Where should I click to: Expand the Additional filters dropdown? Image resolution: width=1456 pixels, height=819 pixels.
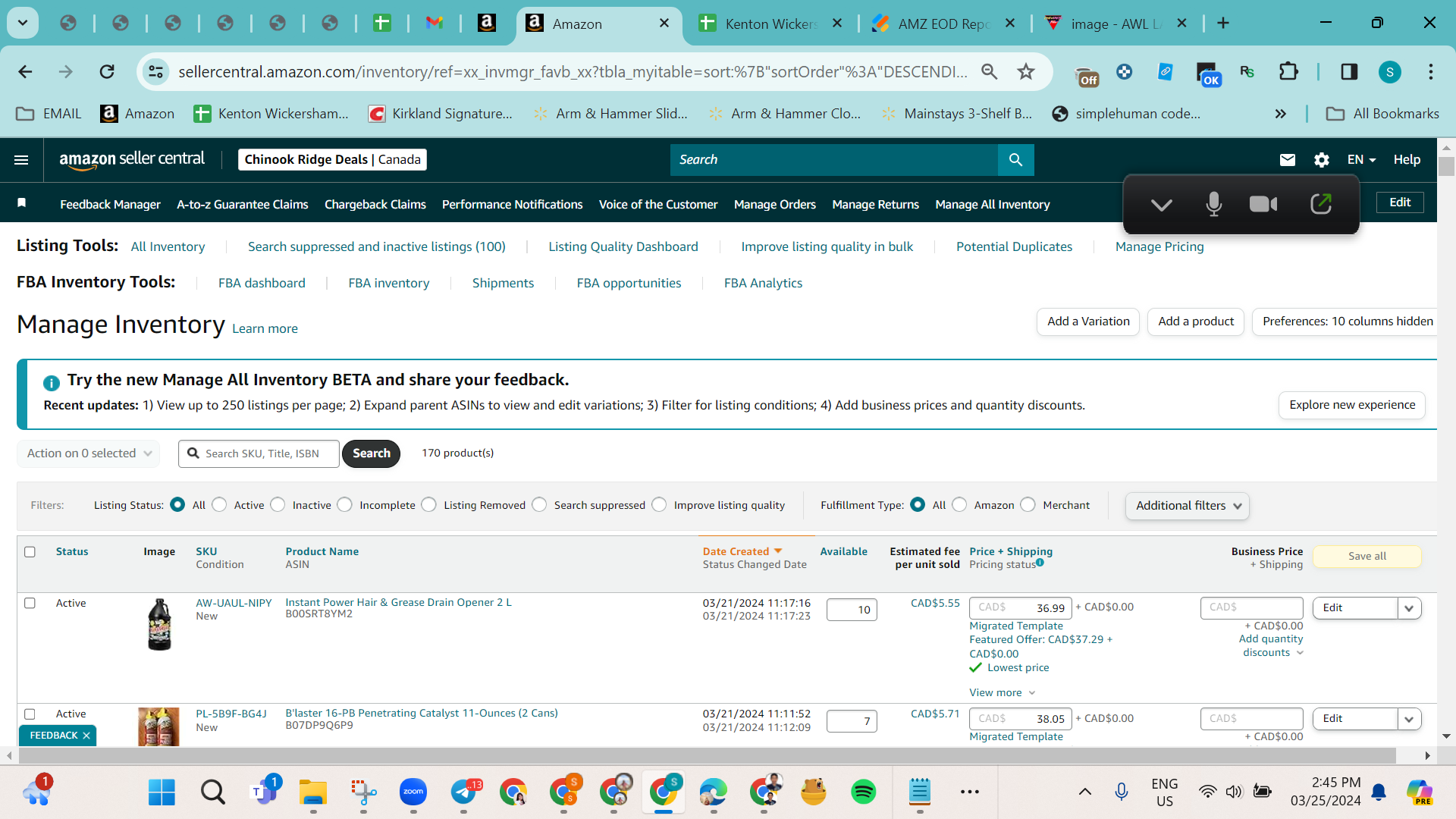click(1188, 506)
